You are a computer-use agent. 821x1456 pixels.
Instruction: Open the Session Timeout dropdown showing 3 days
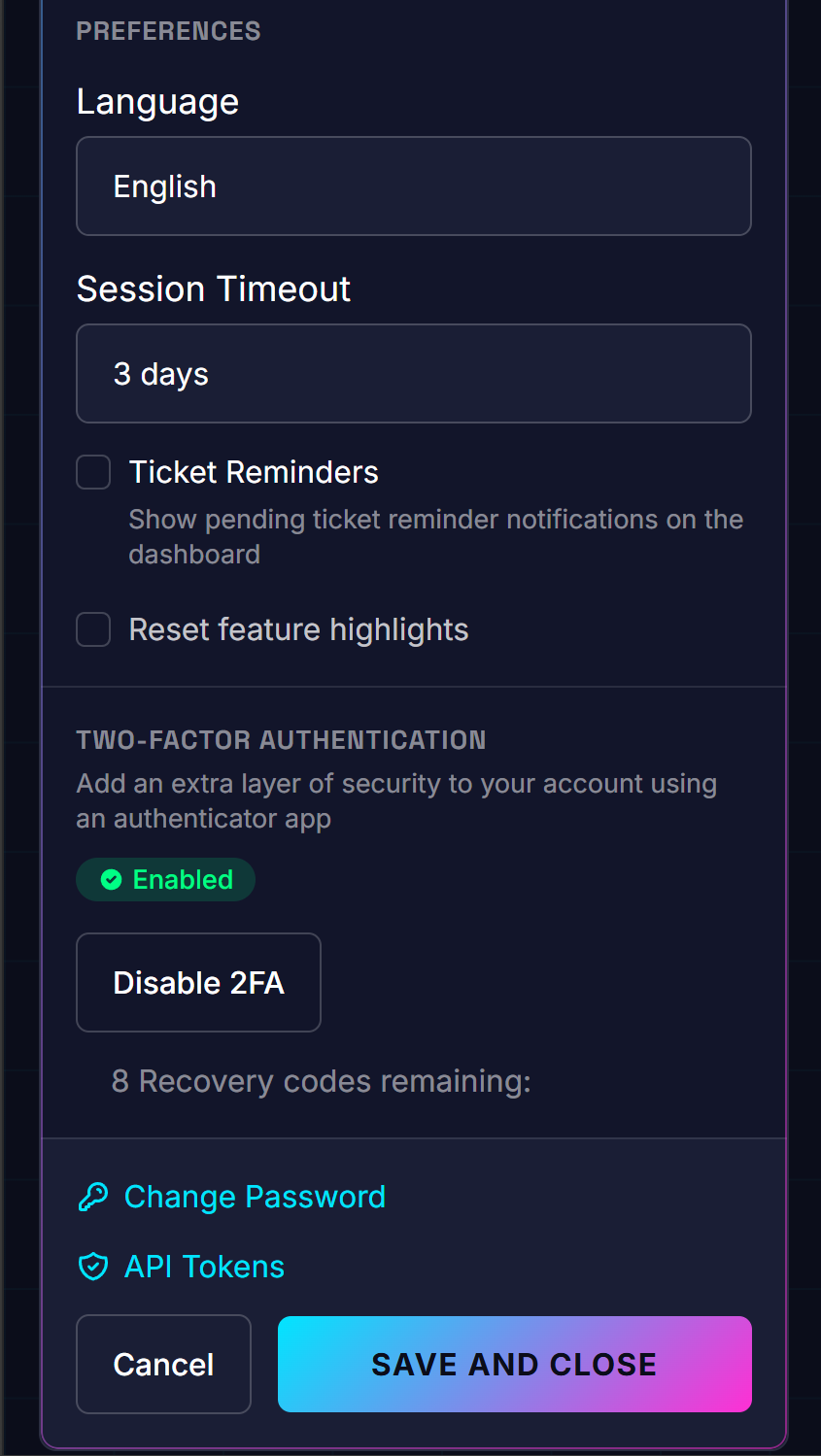(x=414, y=374)
